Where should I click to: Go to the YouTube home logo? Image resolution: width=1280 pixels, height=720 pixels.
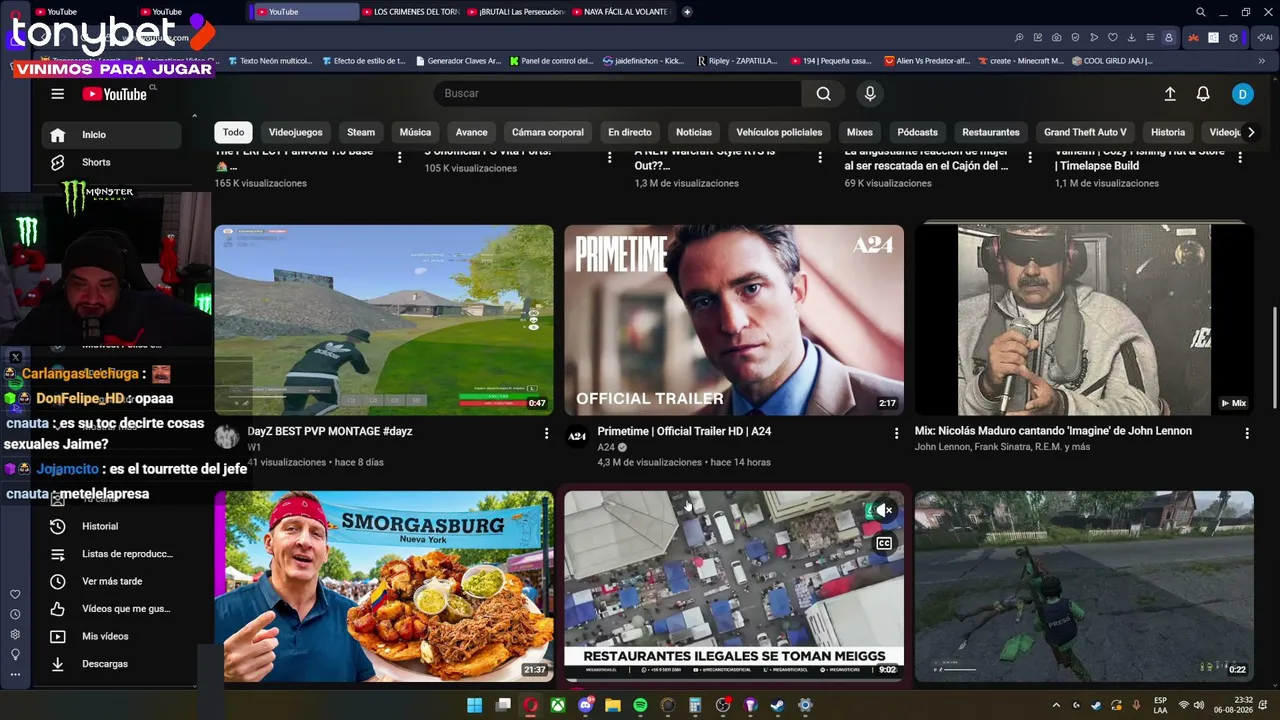[115, 94]
